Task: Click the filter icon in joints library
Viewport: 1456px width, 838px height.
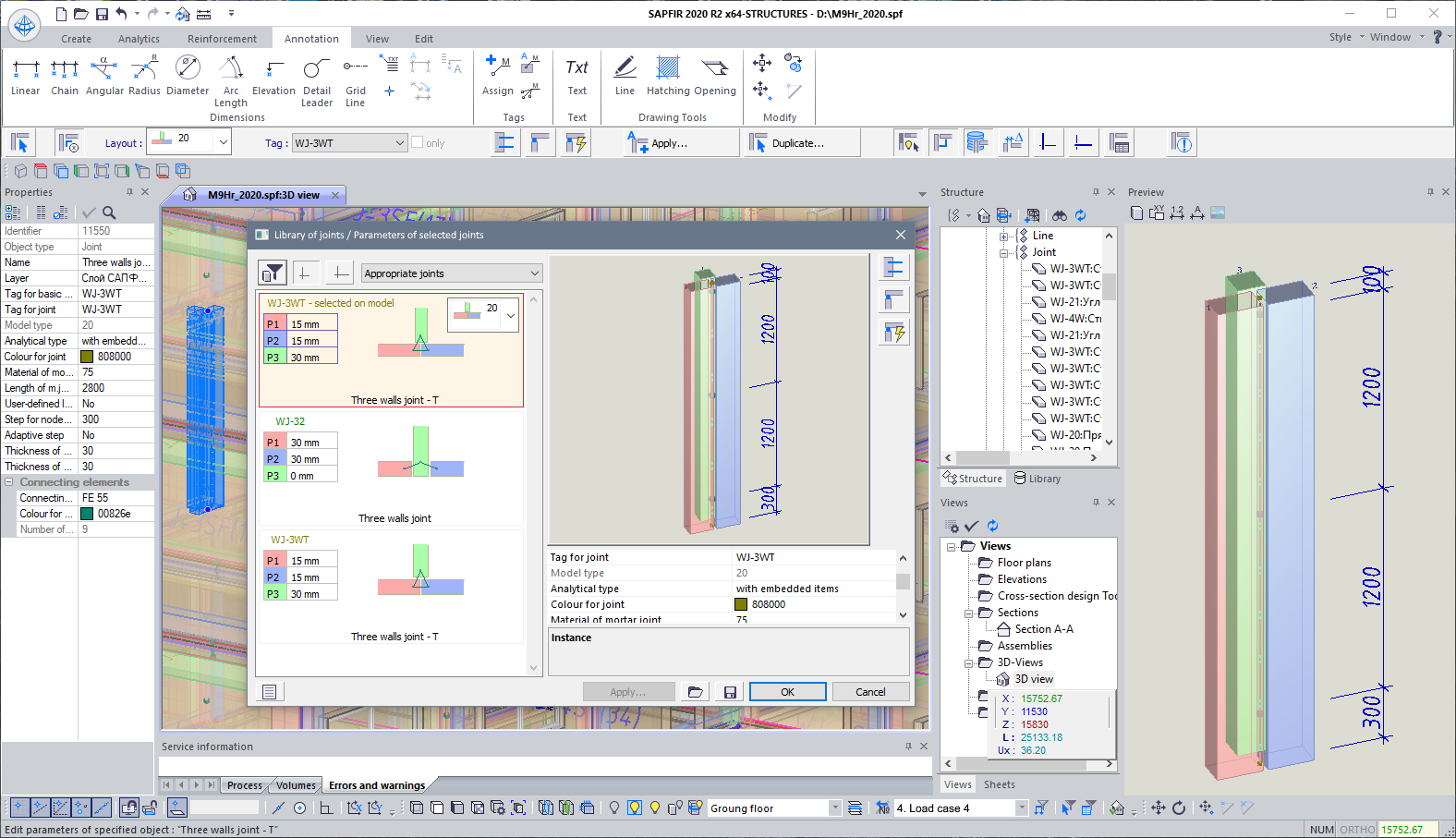Action: coord(273,273)
